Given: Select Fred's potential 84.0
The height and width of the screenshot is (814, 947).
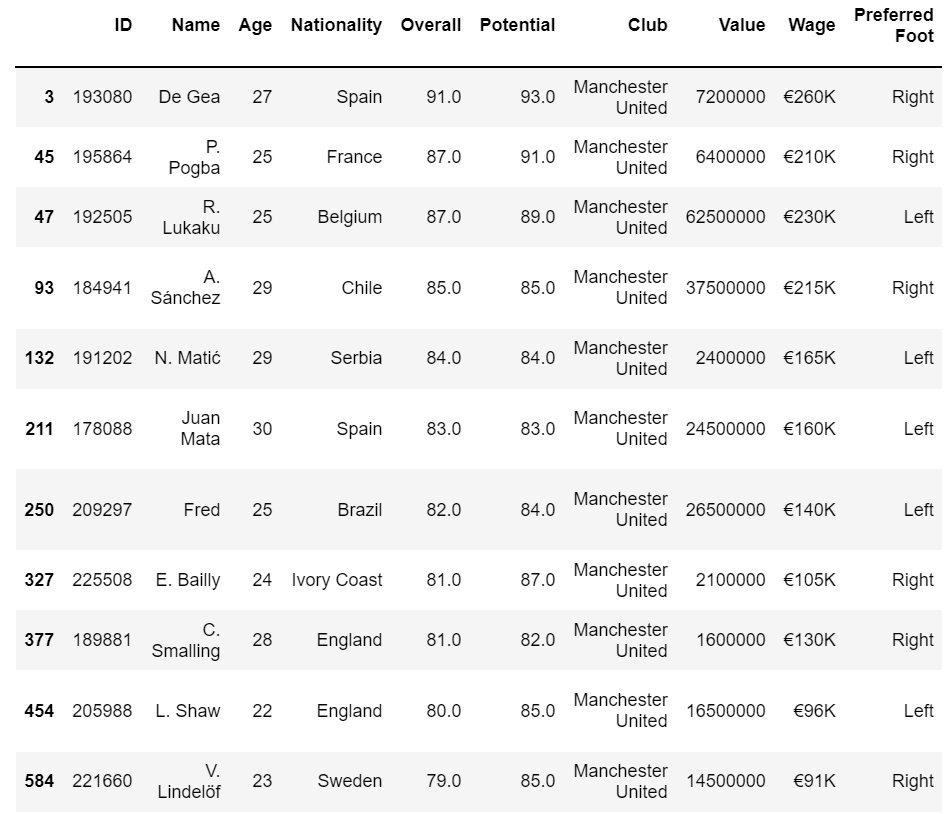Looking at the screenshot, I should [538, 510].
